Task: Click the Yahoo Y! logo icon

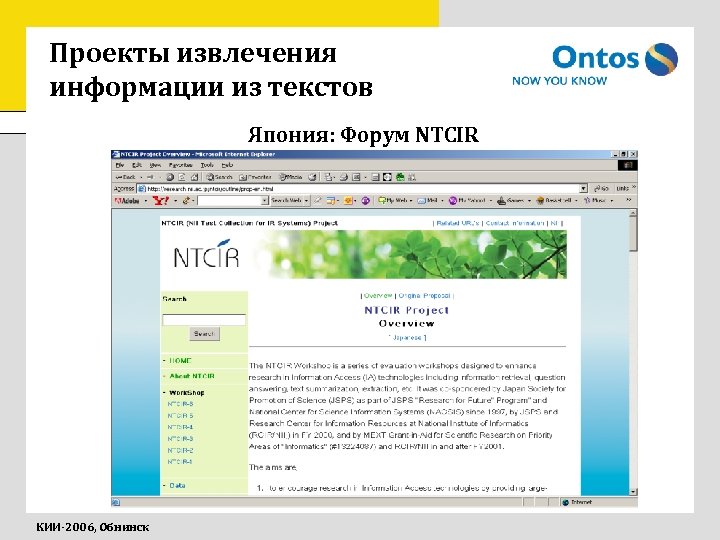Action: [x=161, y=200]
